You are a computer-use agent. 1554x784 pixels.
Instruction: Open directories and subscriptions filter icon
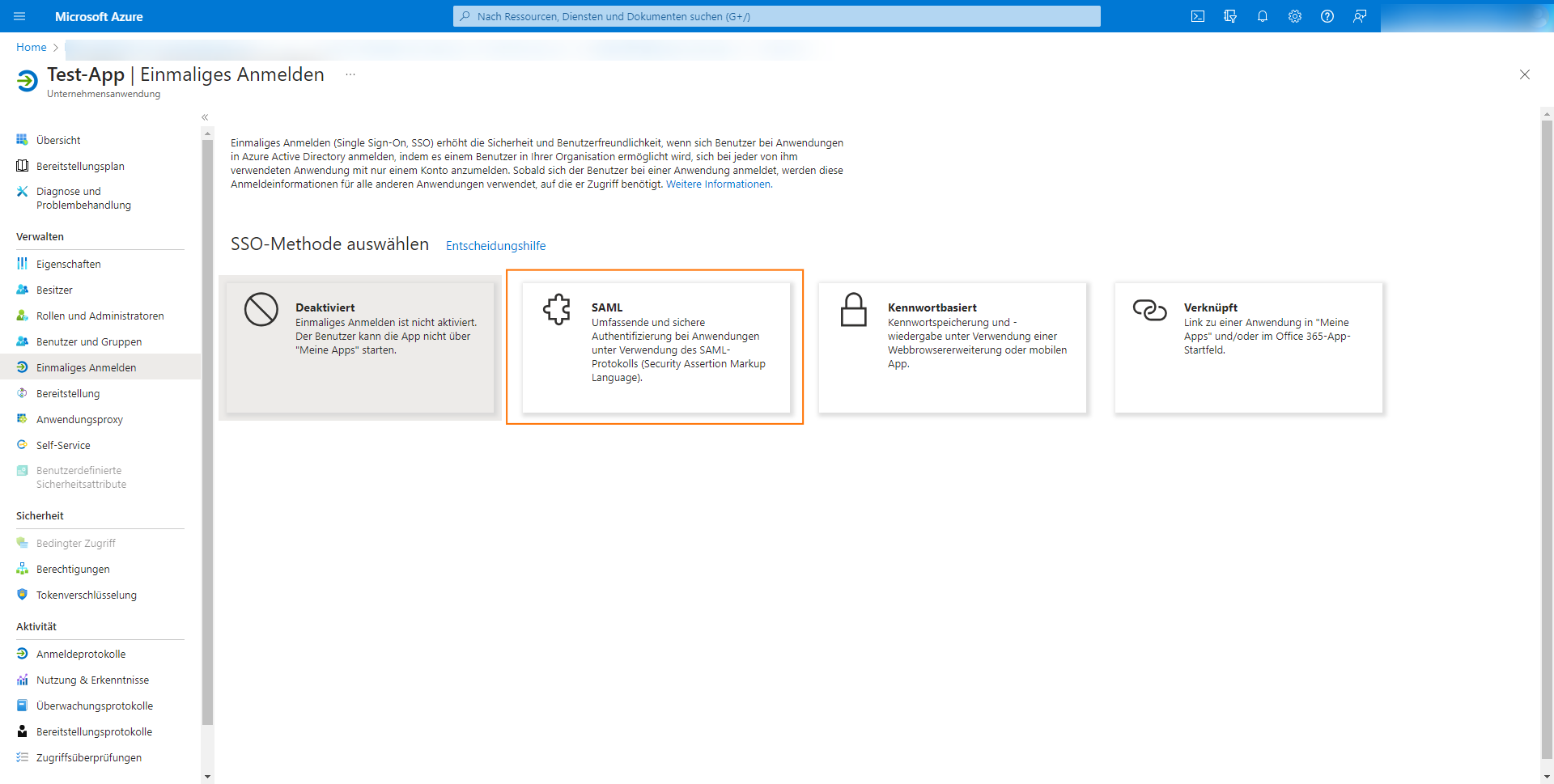pos(1230,16)
